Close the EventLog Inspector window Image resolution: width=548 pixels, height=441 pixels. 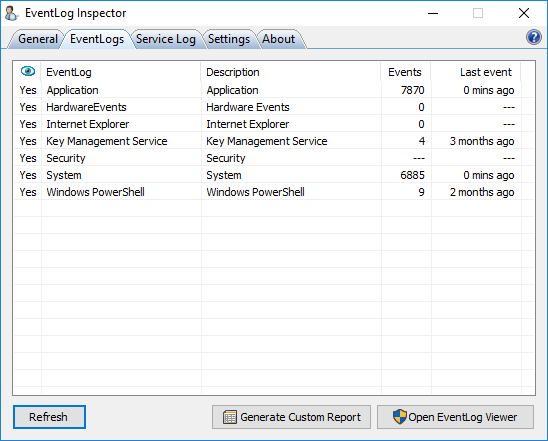tap(524, 13)
